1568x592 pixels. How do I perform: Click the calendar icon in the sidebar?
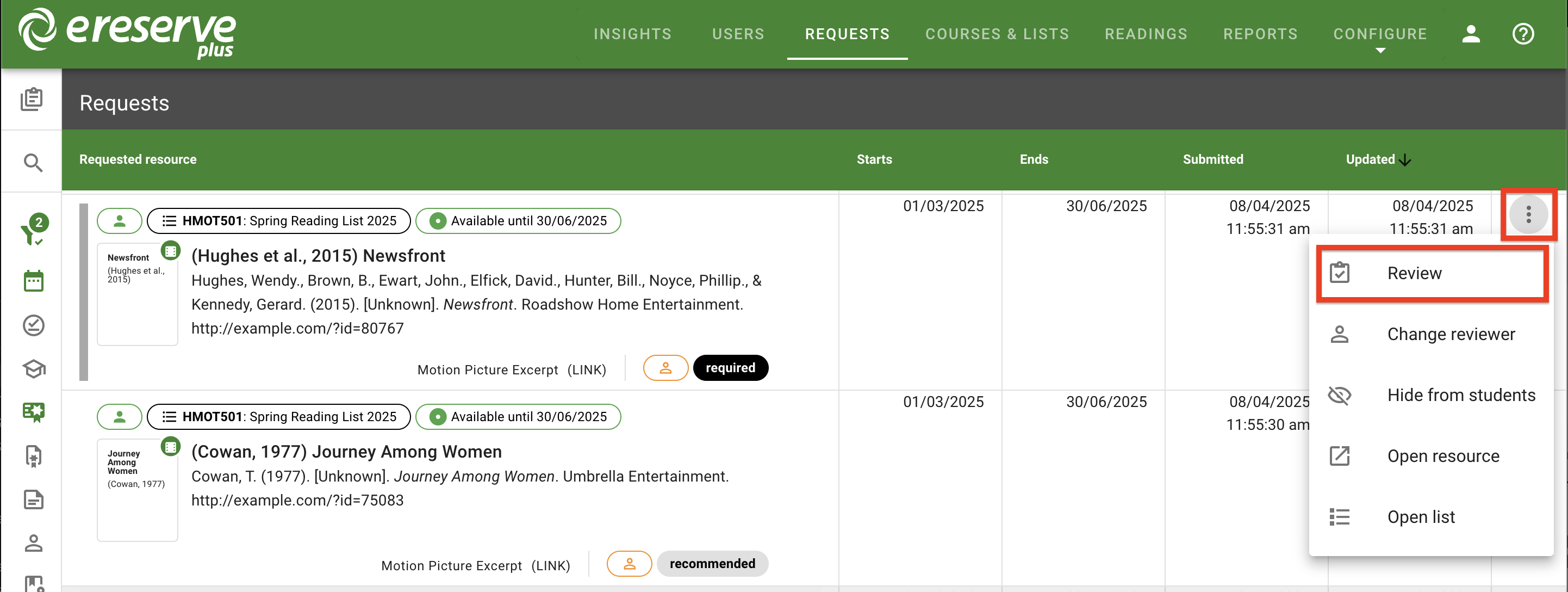click(33, 281)
